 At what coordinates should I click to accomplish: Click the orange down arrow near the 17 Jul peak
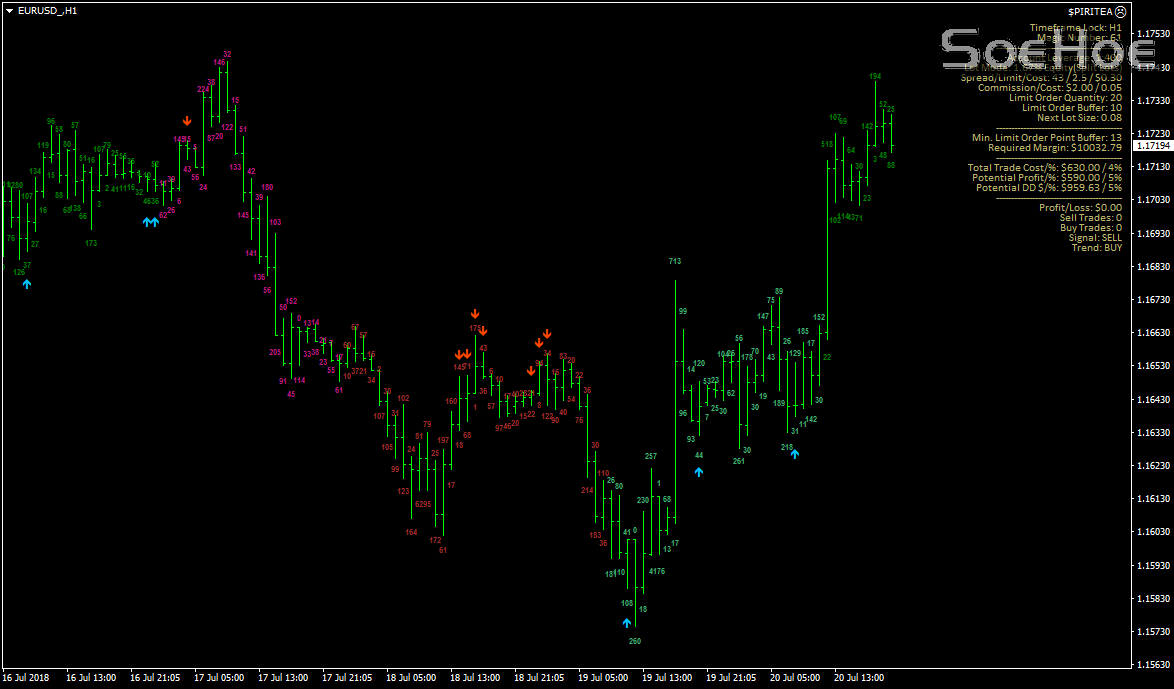(x=186, y=120)
